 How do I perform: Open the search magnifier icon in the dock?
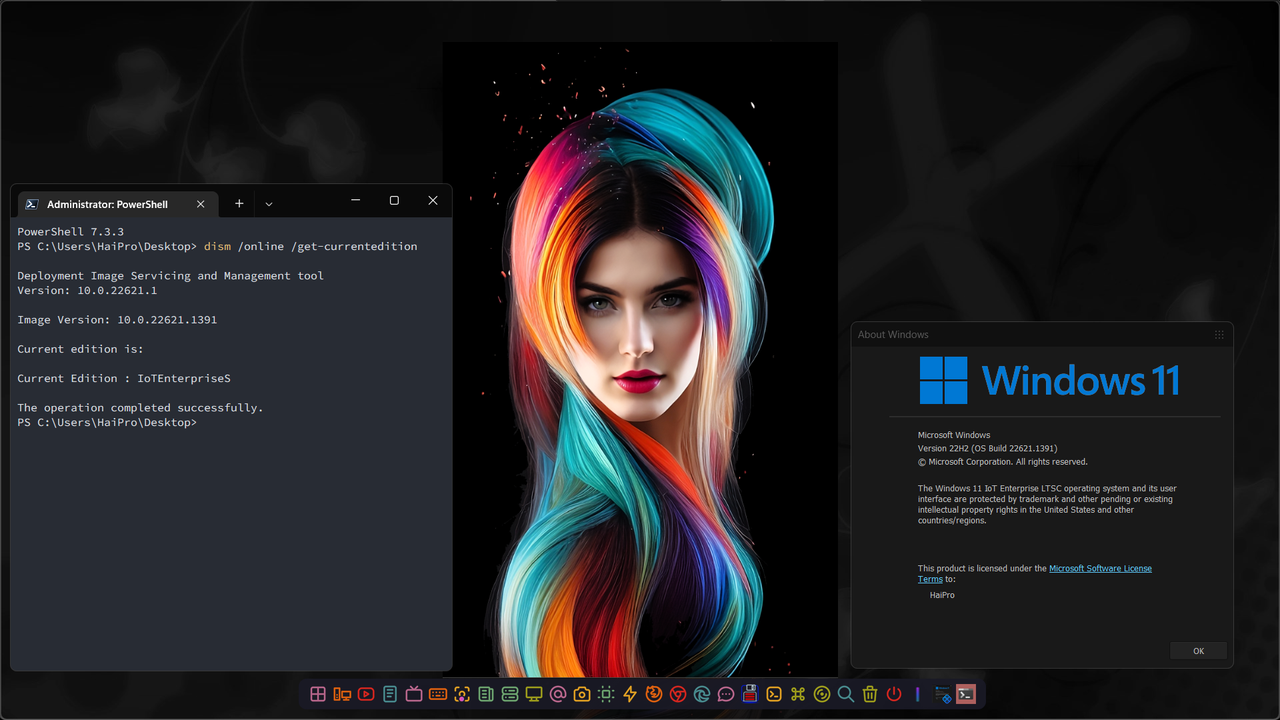pyautogui.click(x=845, y=693)
